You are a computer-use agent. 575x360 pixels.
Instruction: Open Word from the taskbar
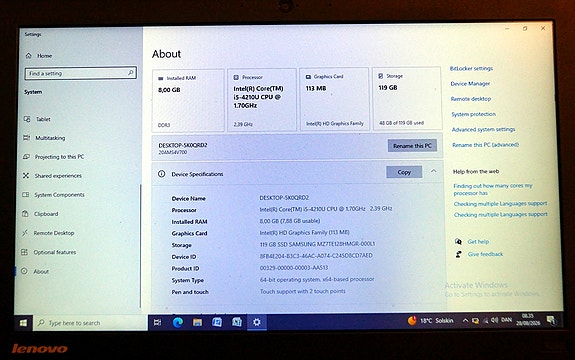click(x=217, y=322)
